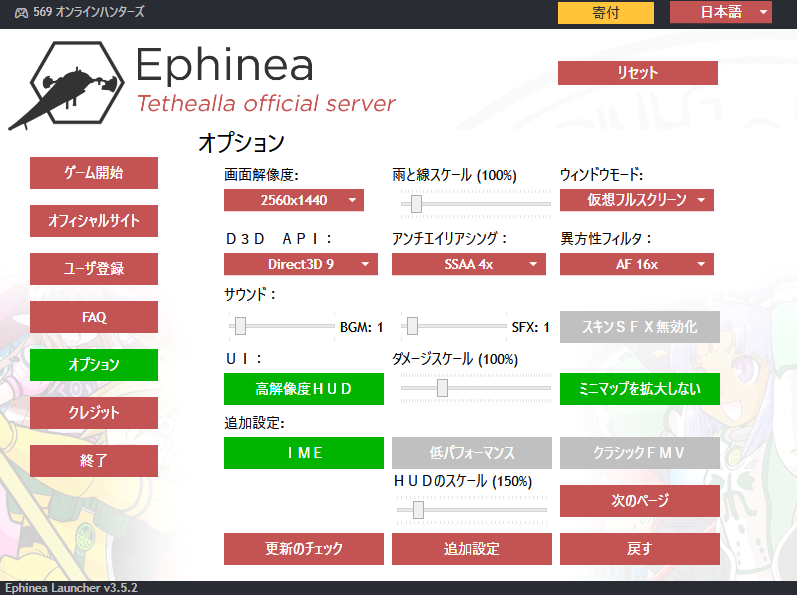
Task: Click the 追加設定: section label
Action: 254,423
